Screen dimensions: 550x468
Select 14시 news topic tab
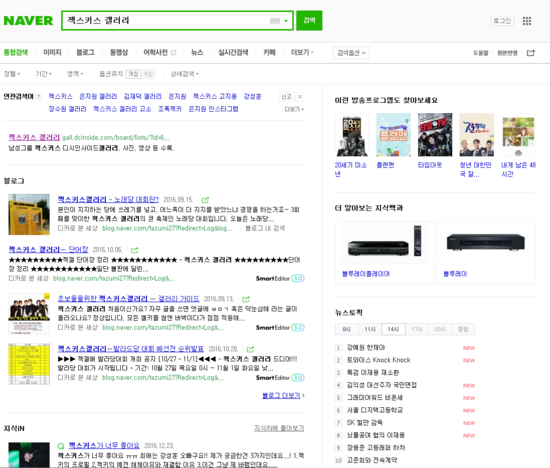(393, 329)
